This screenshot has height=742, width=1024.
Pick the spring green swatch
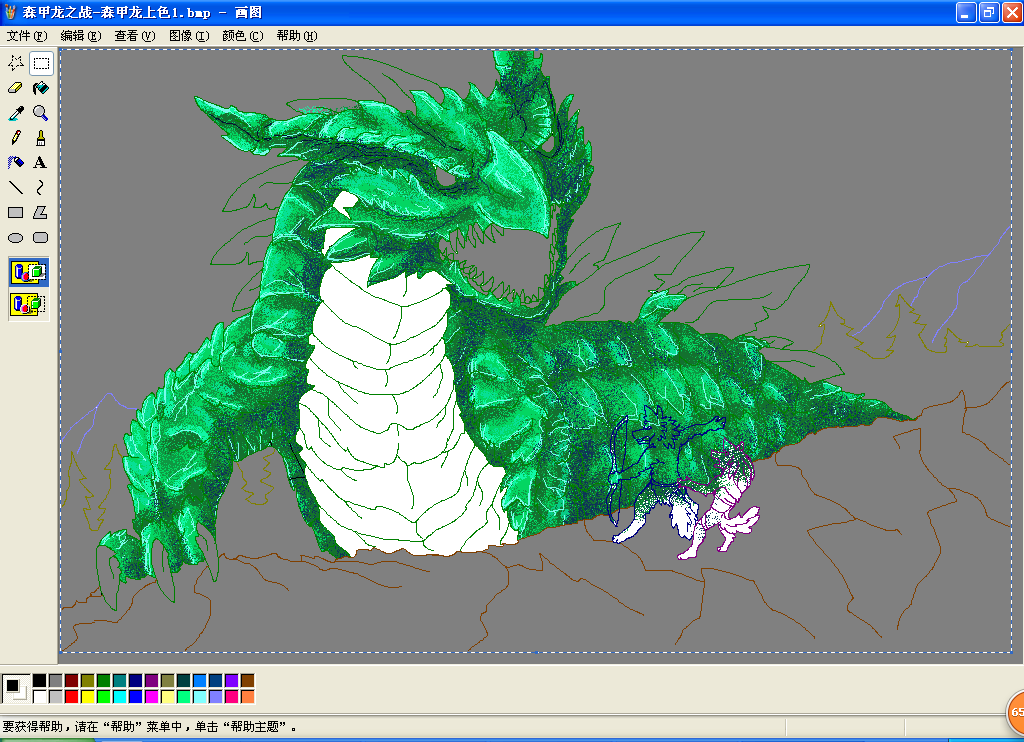pos(184,696)
